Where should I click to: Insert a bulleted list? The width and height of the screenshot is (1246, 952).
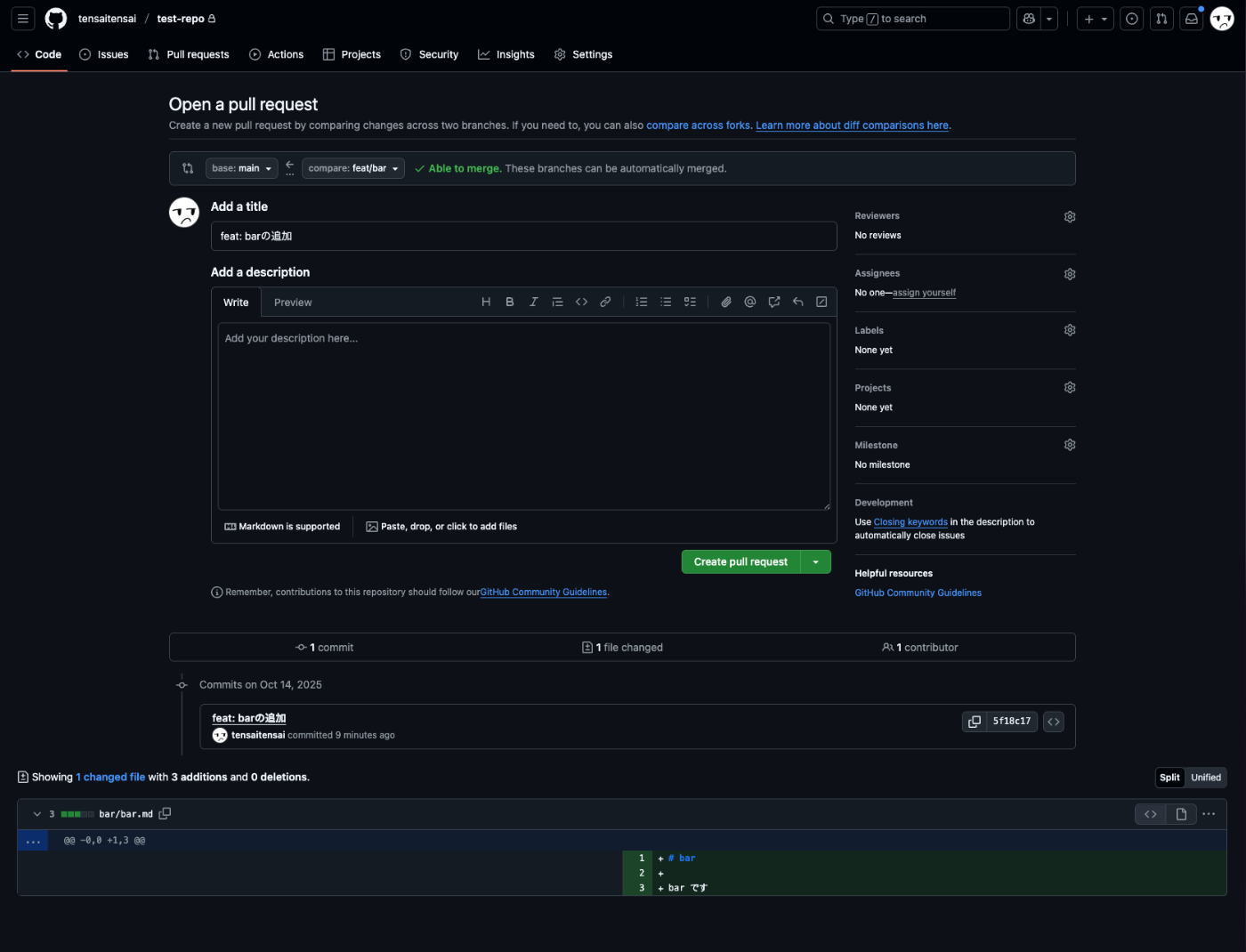click(666, 303)
